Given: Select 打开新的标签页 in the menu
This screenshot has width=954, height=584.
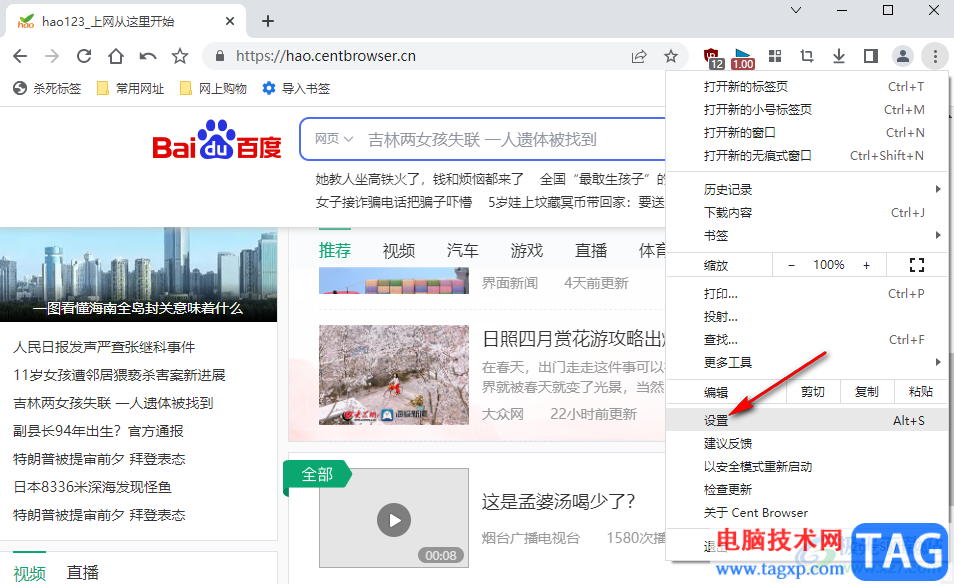Looking at the screenshot, I should (x=807, y=86).
